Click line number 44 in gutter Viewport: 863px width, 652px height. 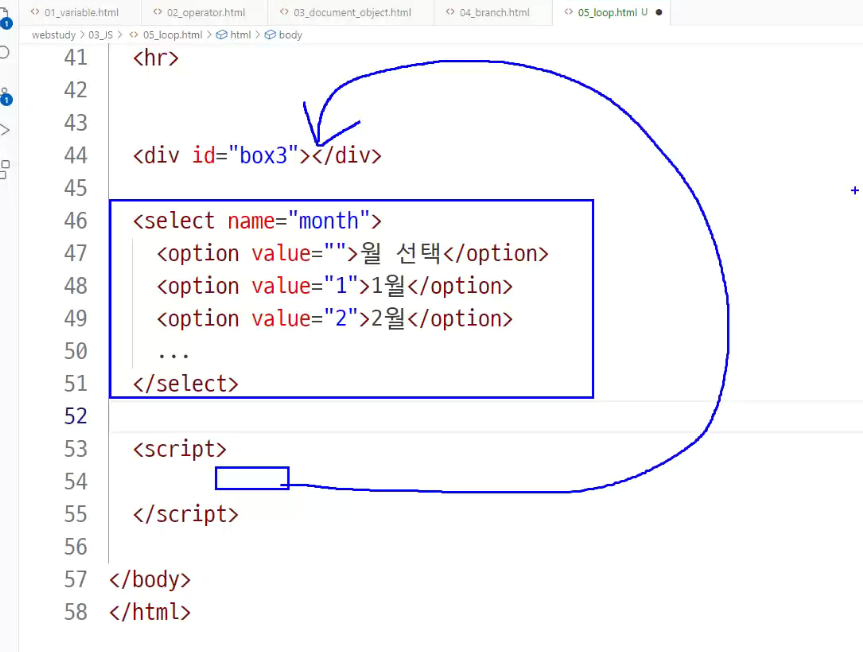(x=75, y=156)
